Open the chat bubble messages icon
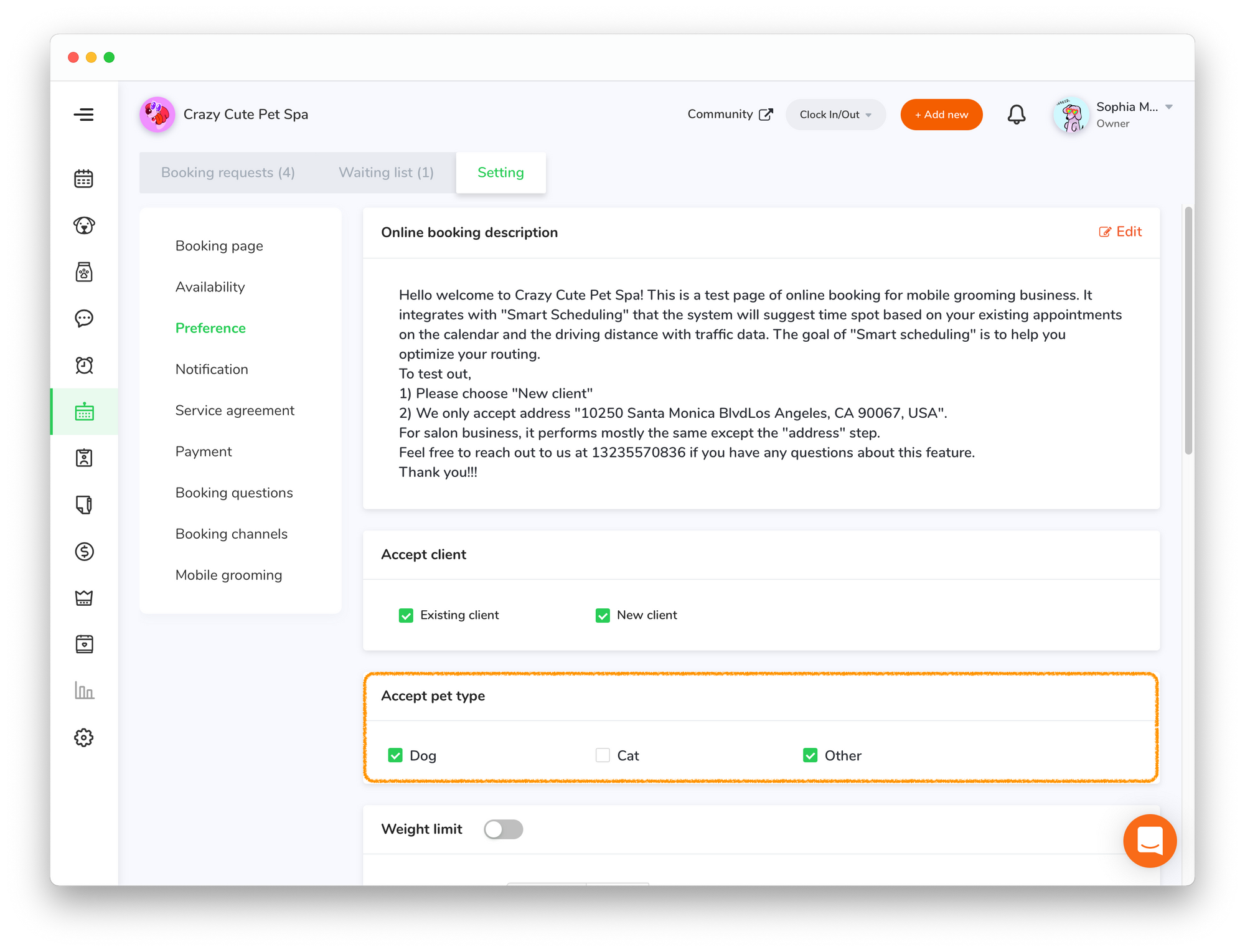This screenshot has height=952, width=1245. pyautogui.click(x=84, y=319)
